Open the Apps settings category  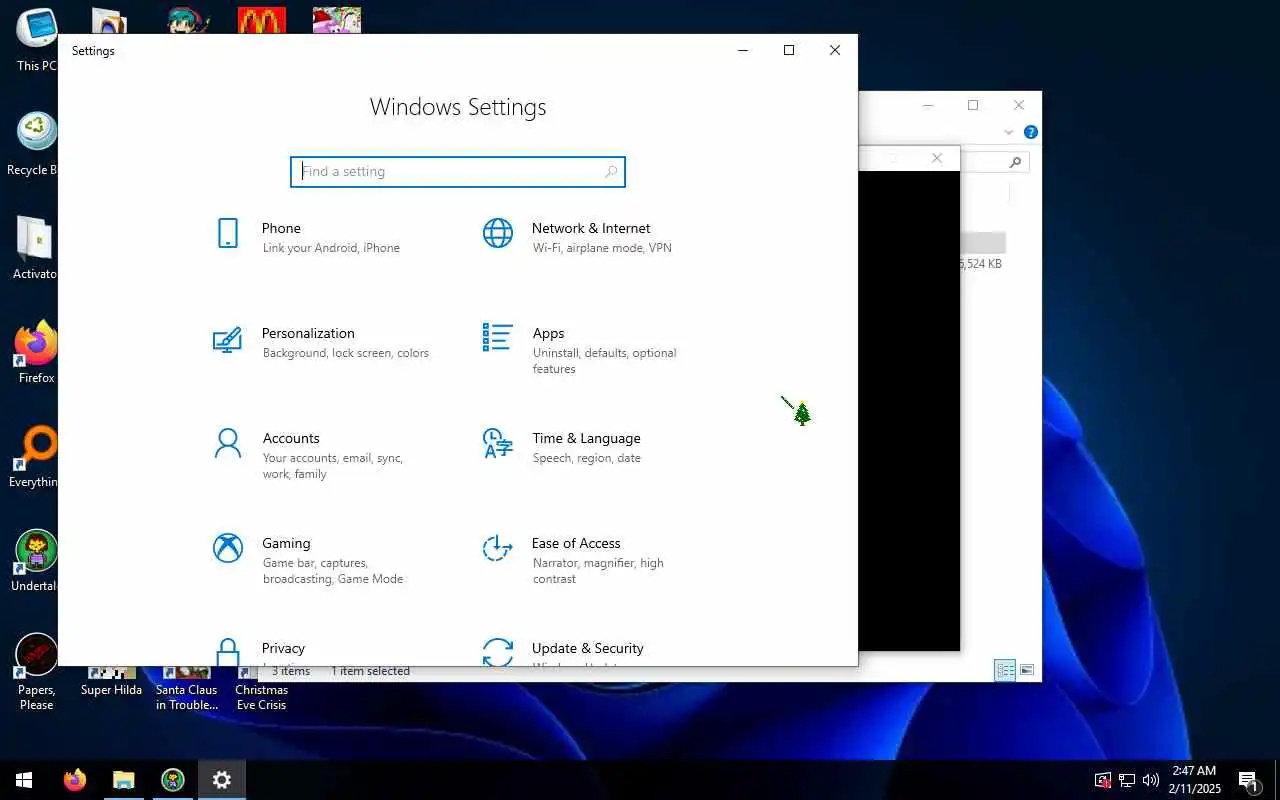tap(579, 350)
